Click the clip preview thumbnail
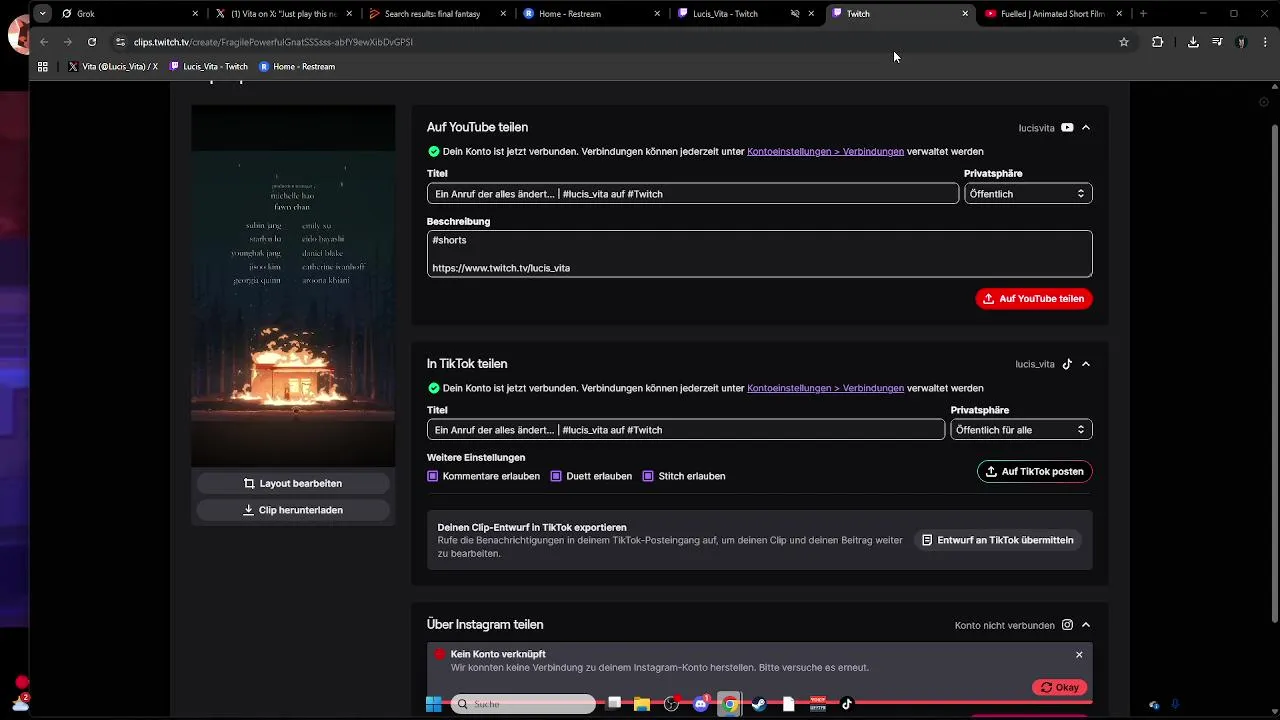Image resolution: width=1280 pixels, height=720 pixels. click(x=293, y=285)
